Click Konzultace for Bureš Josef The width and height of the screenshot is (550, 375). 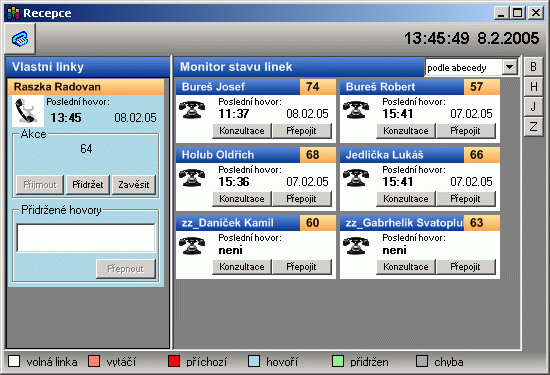[242, 131]
